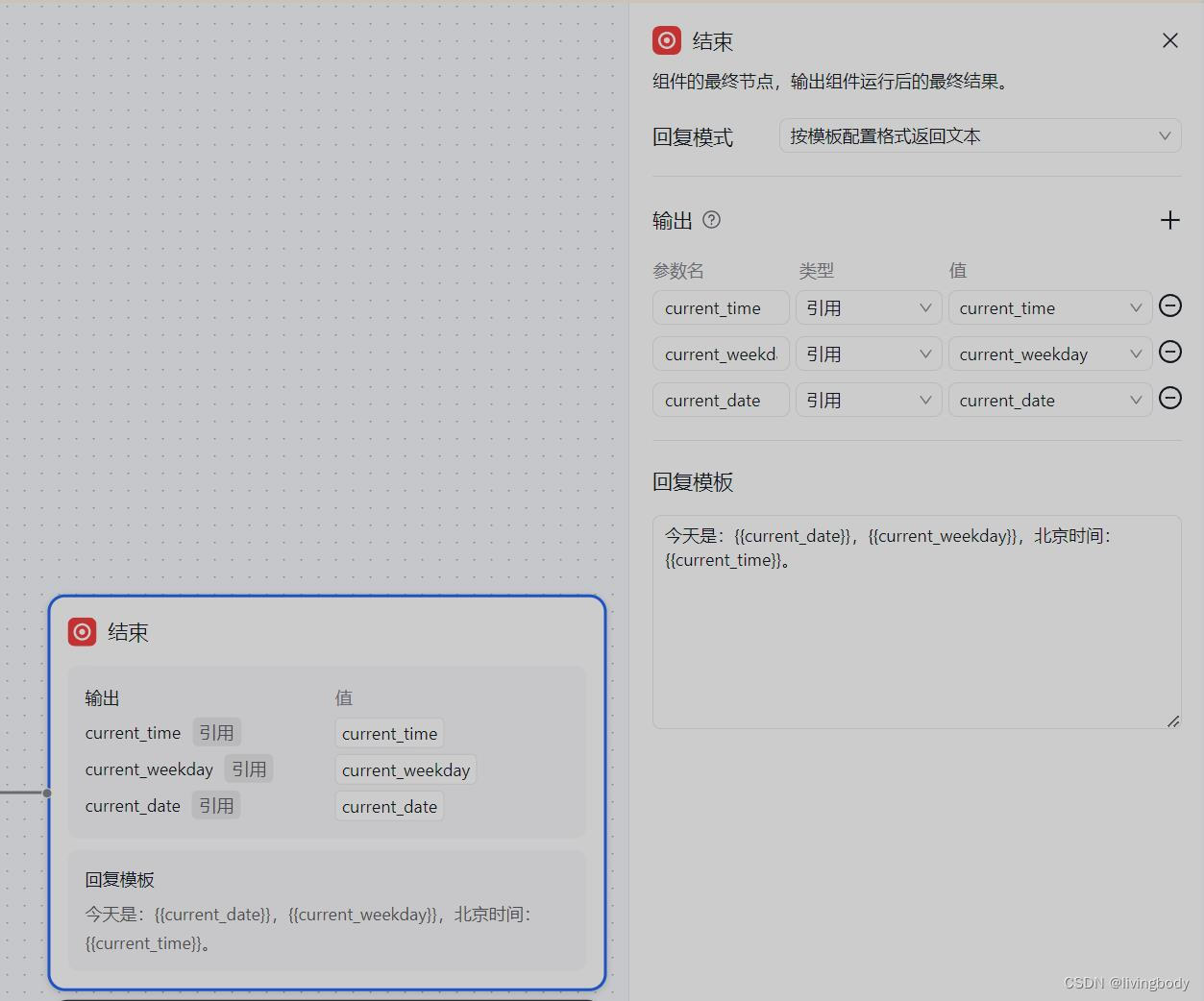Open type dropdown for current_weekday row

(x=869, y=354)
